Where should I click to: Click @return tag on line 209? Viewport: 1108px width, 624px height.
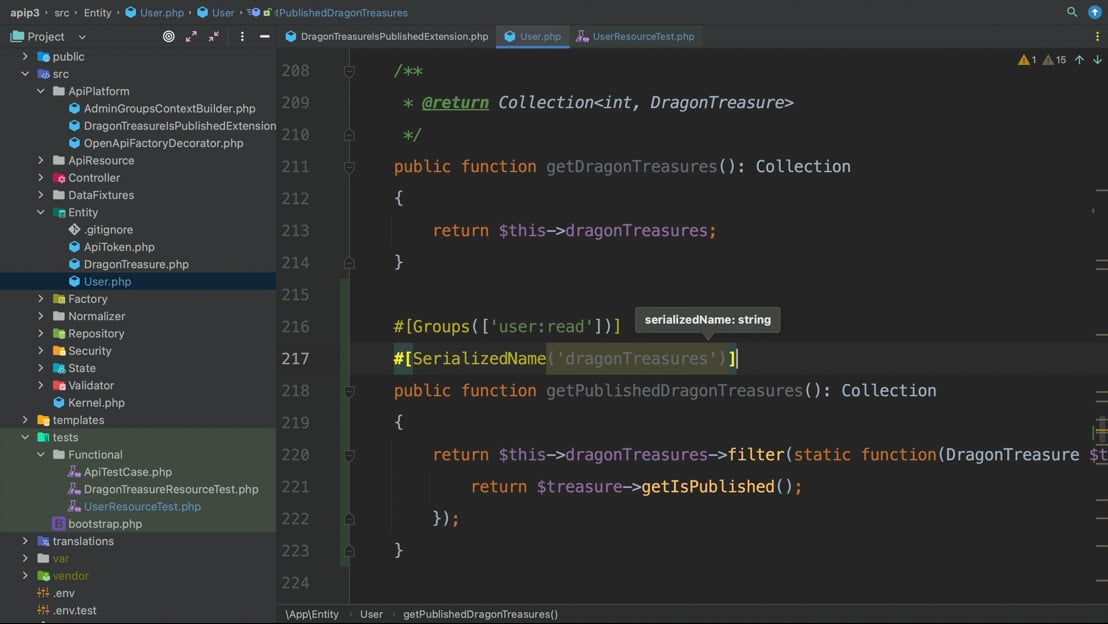click(x=455, y=103)
